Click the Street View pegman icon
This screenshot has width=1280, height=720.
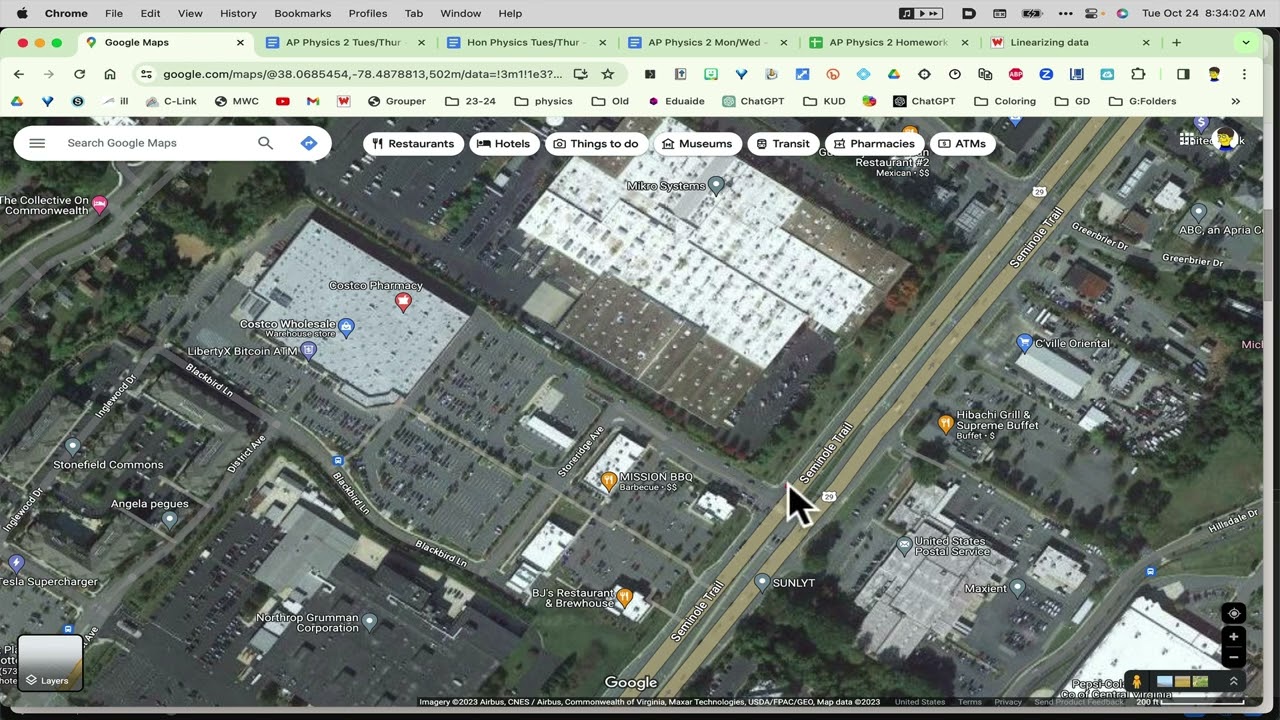tap(1137, 681)
